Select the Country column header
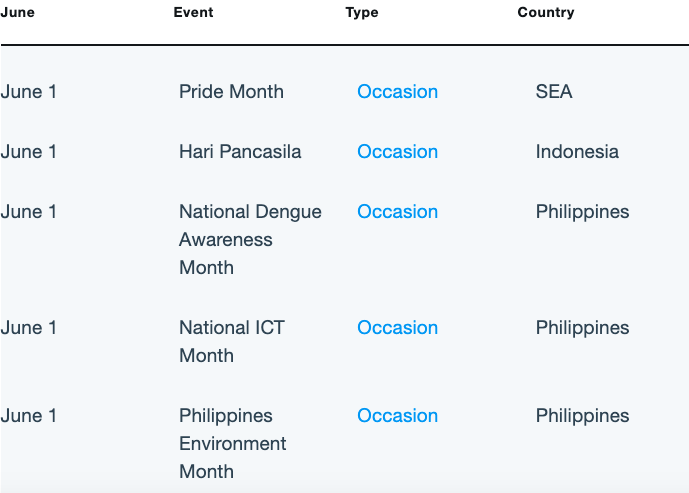Viewport: 689px width, 493px height. [546, 12]
